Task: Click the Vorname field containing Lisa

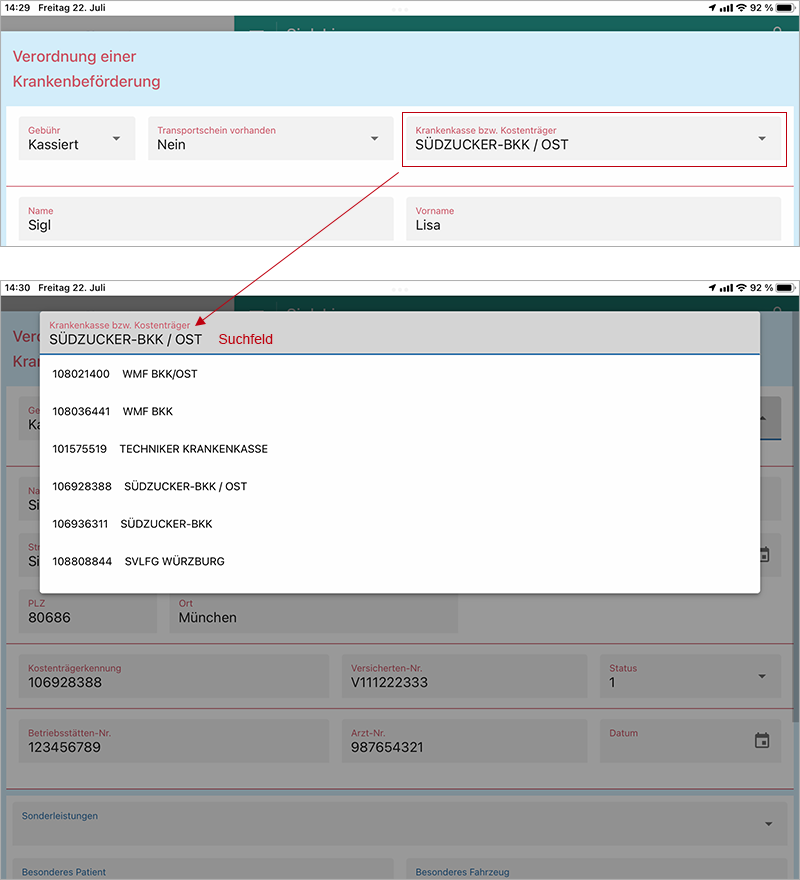Action: (x=593, y=218)
